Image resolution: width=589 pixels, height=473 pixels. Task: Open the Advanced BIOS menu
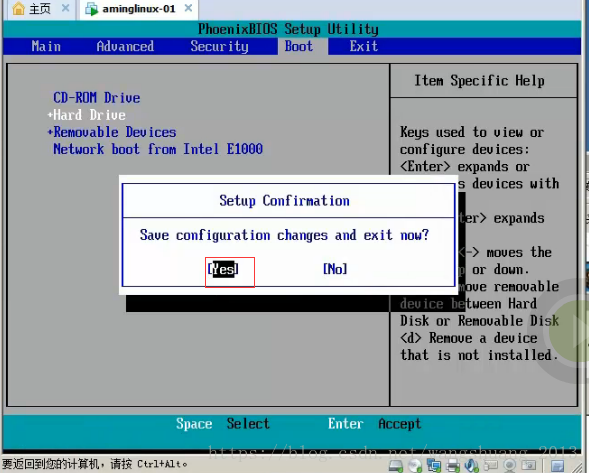coord(125,46)
